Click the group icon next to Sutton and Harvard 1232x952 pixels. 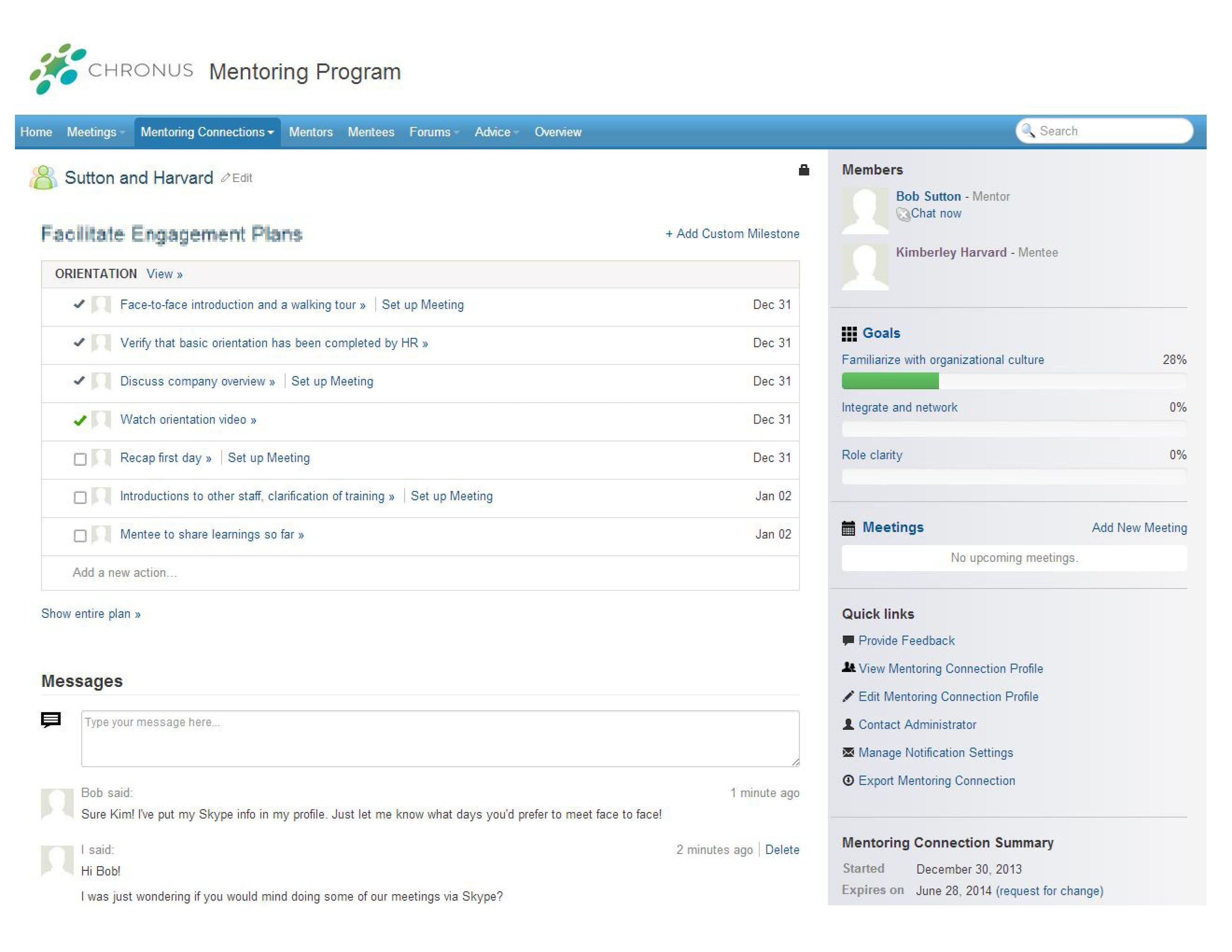click(43, 178)
